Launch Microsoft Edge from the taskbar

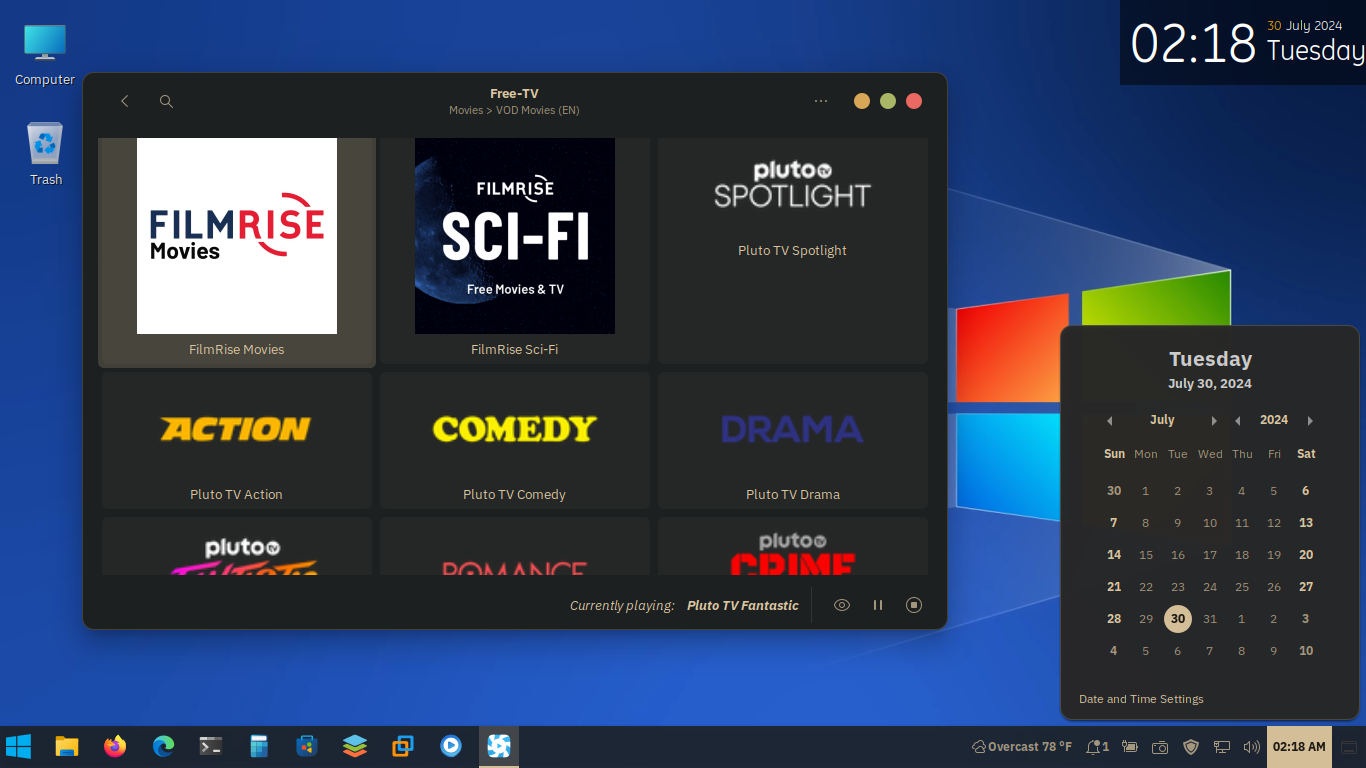coord(163,746)
